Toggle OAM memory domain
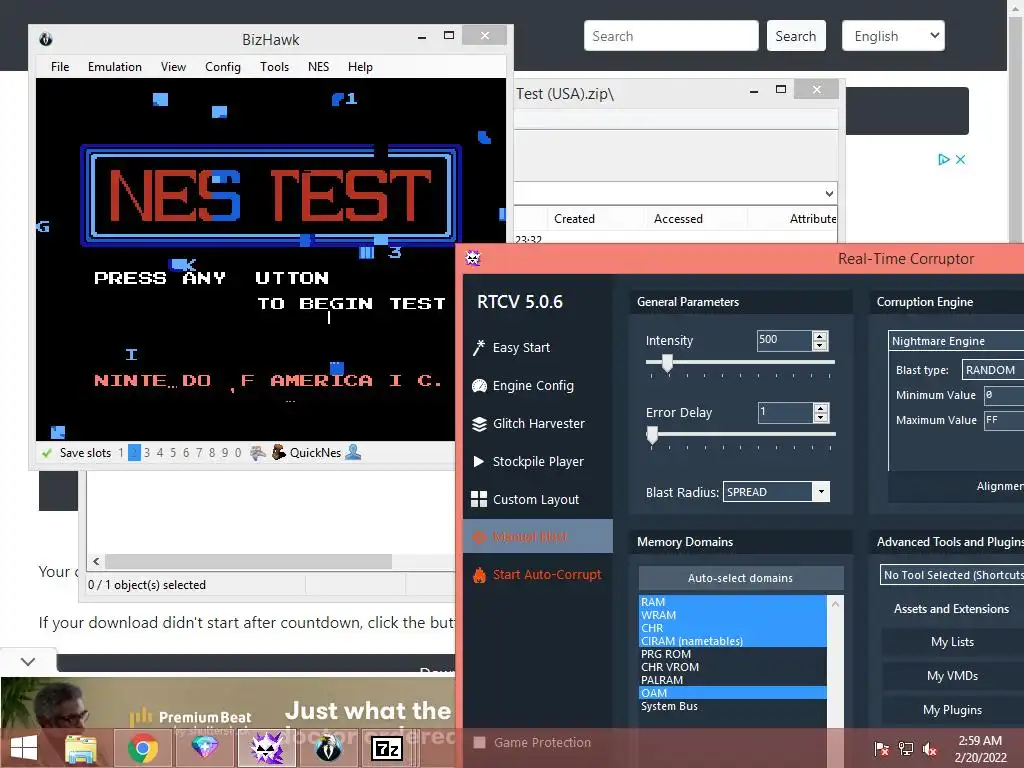This screenshot has width=1024, height=768. [x=732, y=693]
